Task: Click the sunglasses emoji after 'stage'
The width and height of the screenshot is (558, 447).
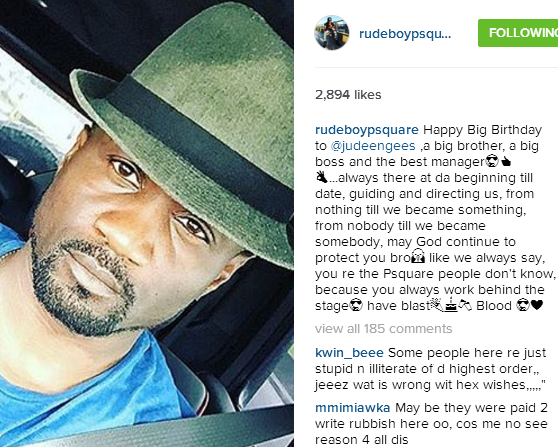Action: click(x=356, y=305)
